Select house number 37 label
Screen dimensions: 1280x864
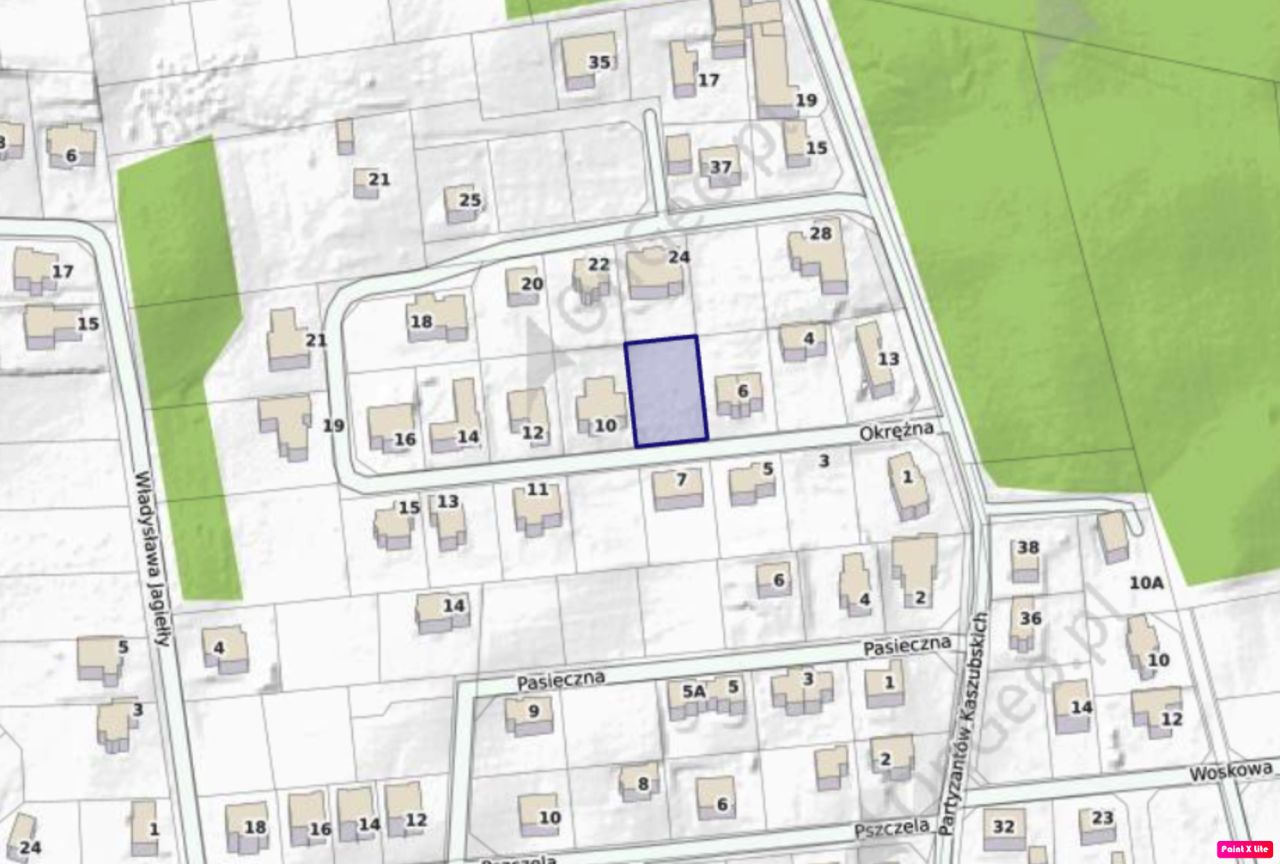[x=721, y=167]
